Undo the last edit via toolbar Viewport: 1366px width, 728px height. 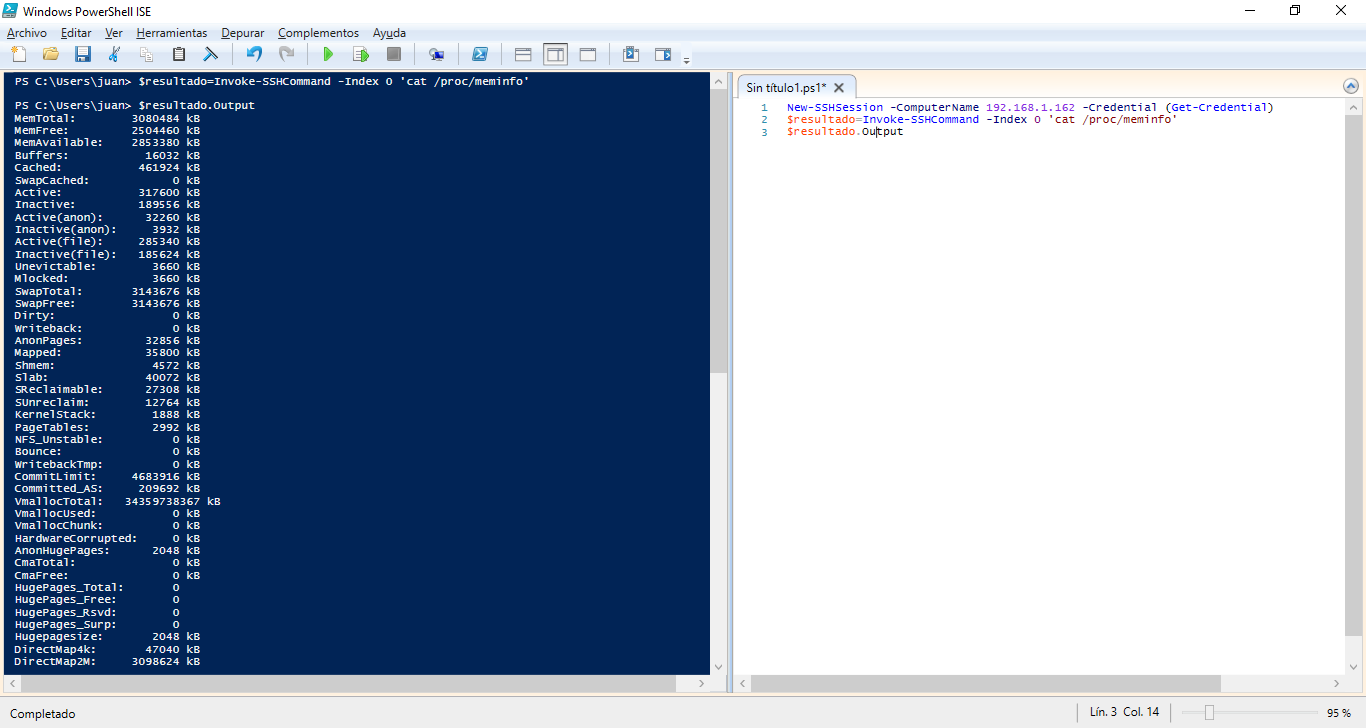pyautogui.click(x=254, y=54)
